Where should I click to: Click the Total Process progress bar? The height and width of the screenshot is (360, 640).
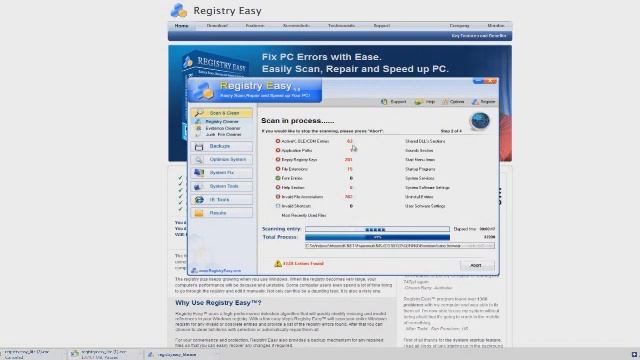pyautogui.click(x=377, y=237)
